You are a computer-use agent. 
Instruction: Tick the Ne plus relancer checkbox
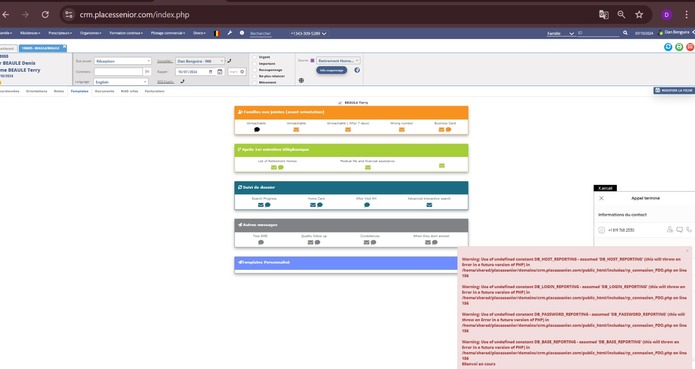tap(254, 76)
